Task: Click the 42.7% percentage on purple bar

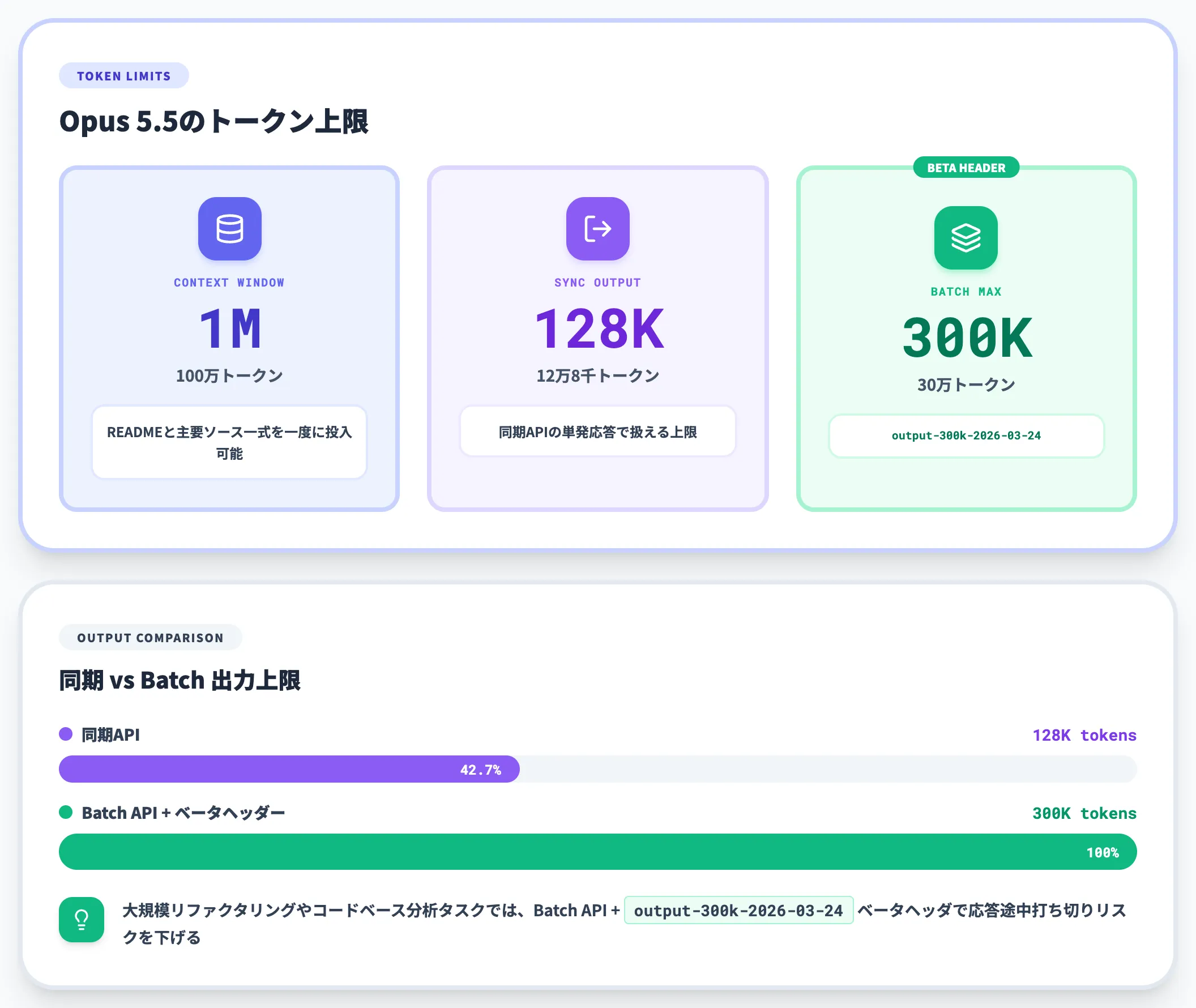Action: [481, 770]
